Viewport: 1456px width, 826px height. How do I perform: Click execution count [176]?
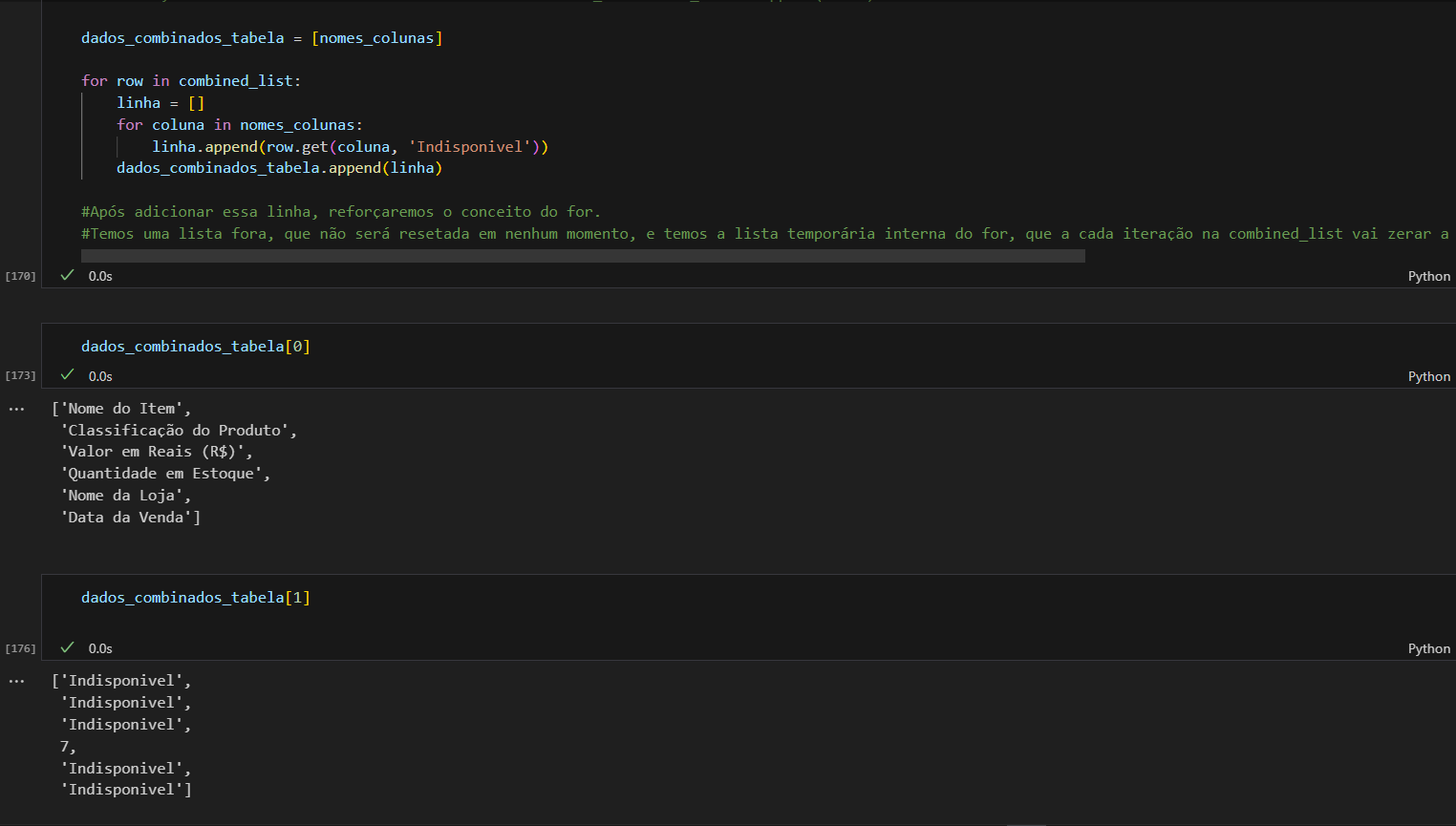(x=20, y=648)
